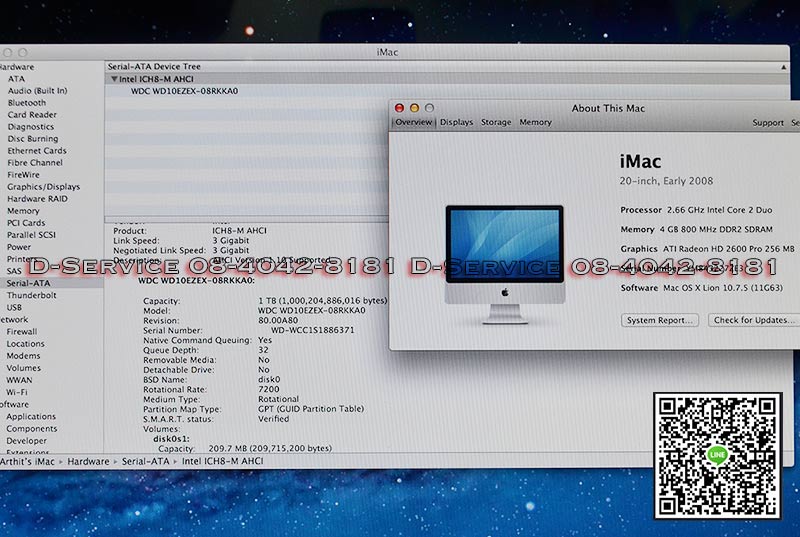Open WWAN network info

click(19, 380)
